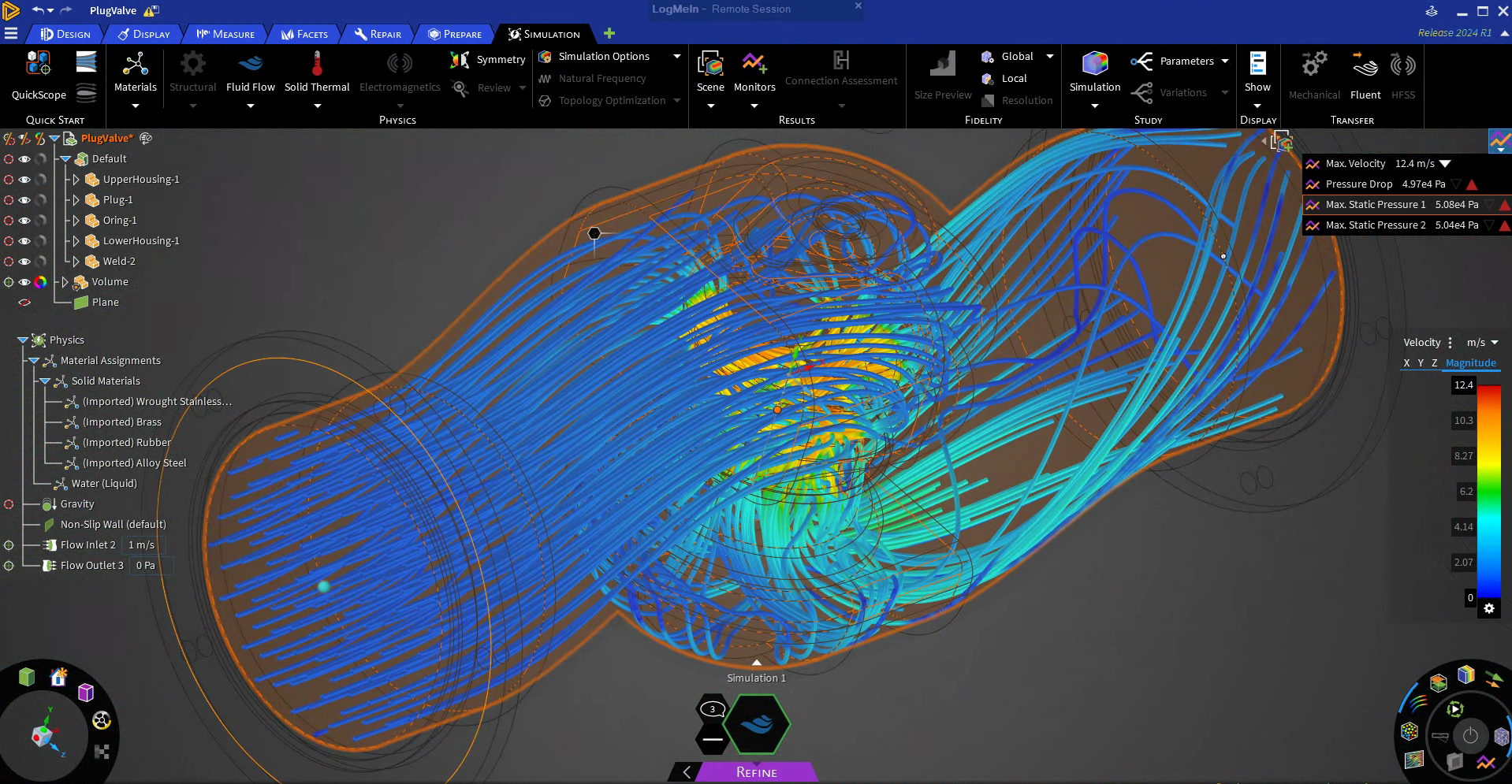Expand the Weld-2 tree node
The image size is (1512, 784).
coord(75,261)
